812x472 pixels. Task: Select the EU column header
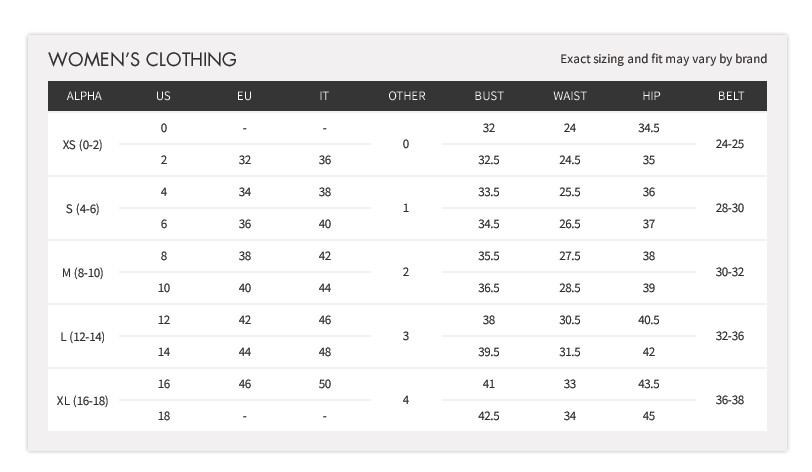click(244, 96)
